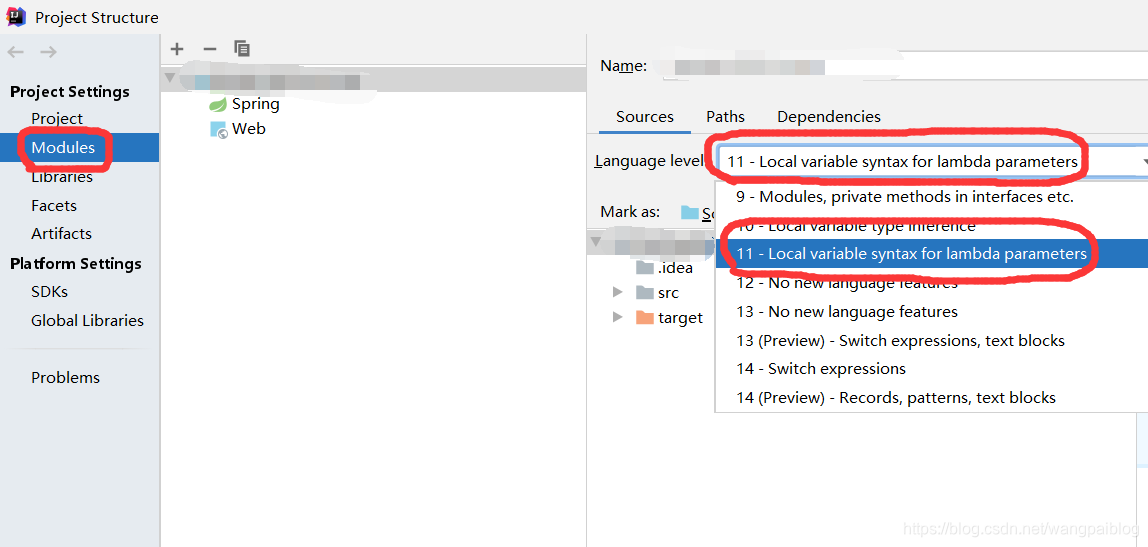Click the Project Settings heading

tap(70, 92)
